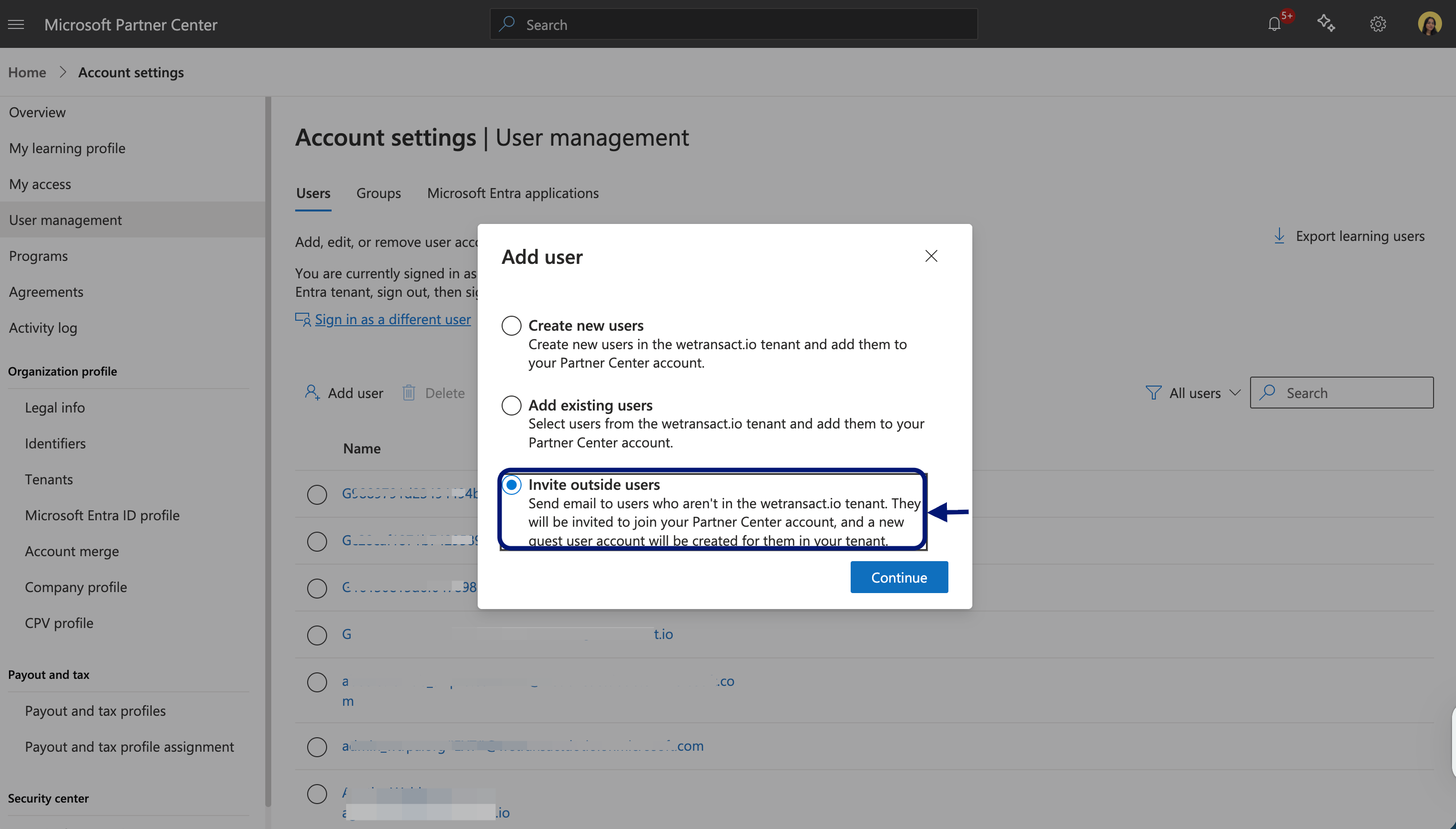Click the magnifier in top search bar

coord(506,24)
